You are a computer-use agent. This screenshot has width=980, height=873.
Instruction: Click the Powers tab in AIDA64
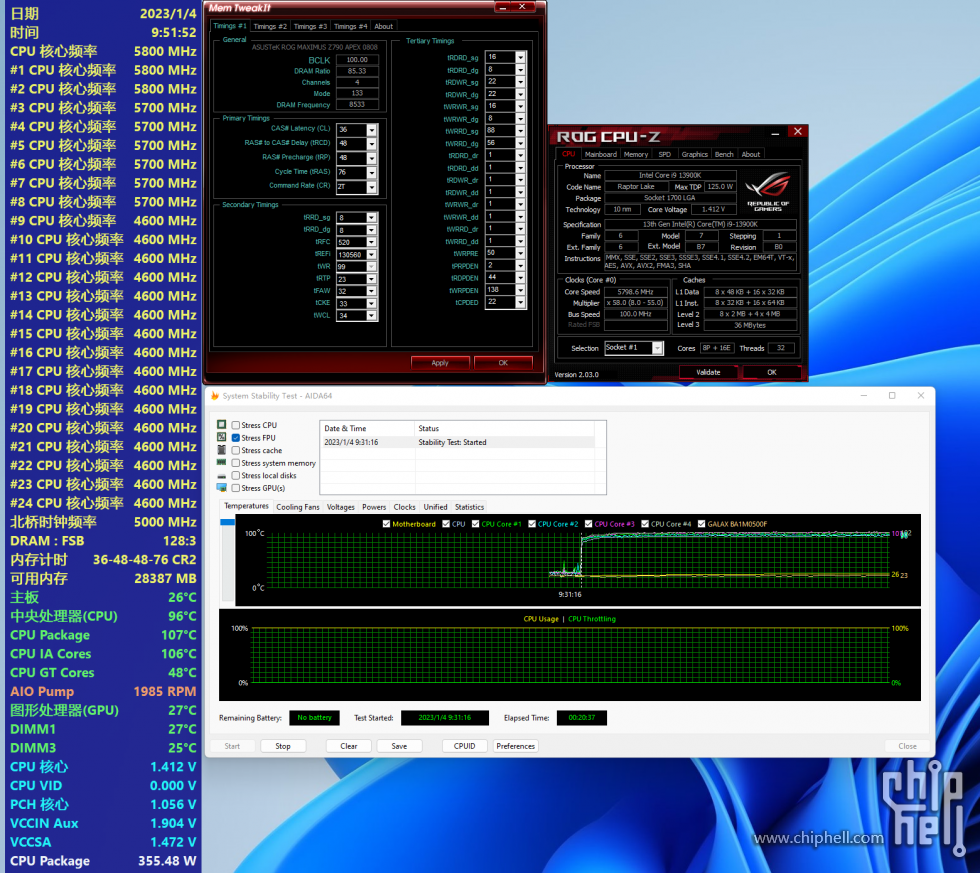[x=374, y=507]
